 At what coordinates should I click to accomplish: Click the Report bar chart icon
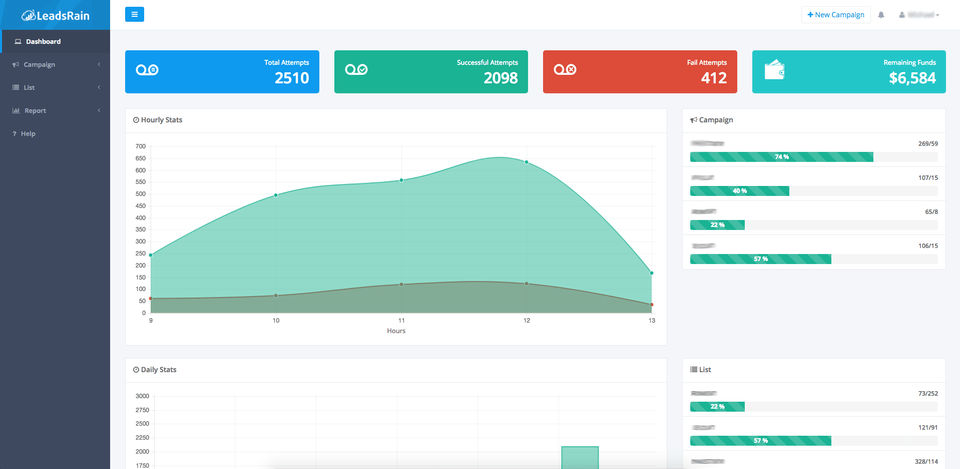(16, 111)
